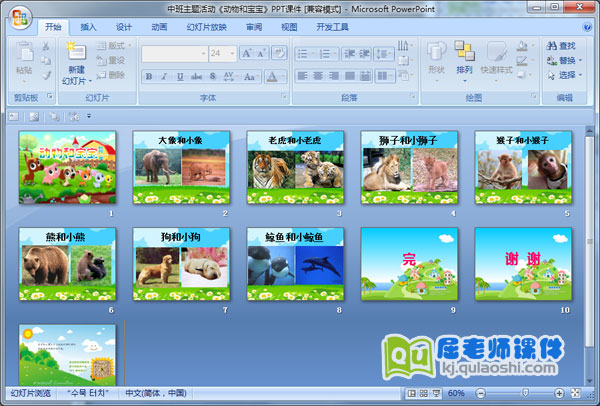The height and width of the screenshot is (406, 600).
Task: Expand the New Slide dropdown arrow
Action: (76, 81)
